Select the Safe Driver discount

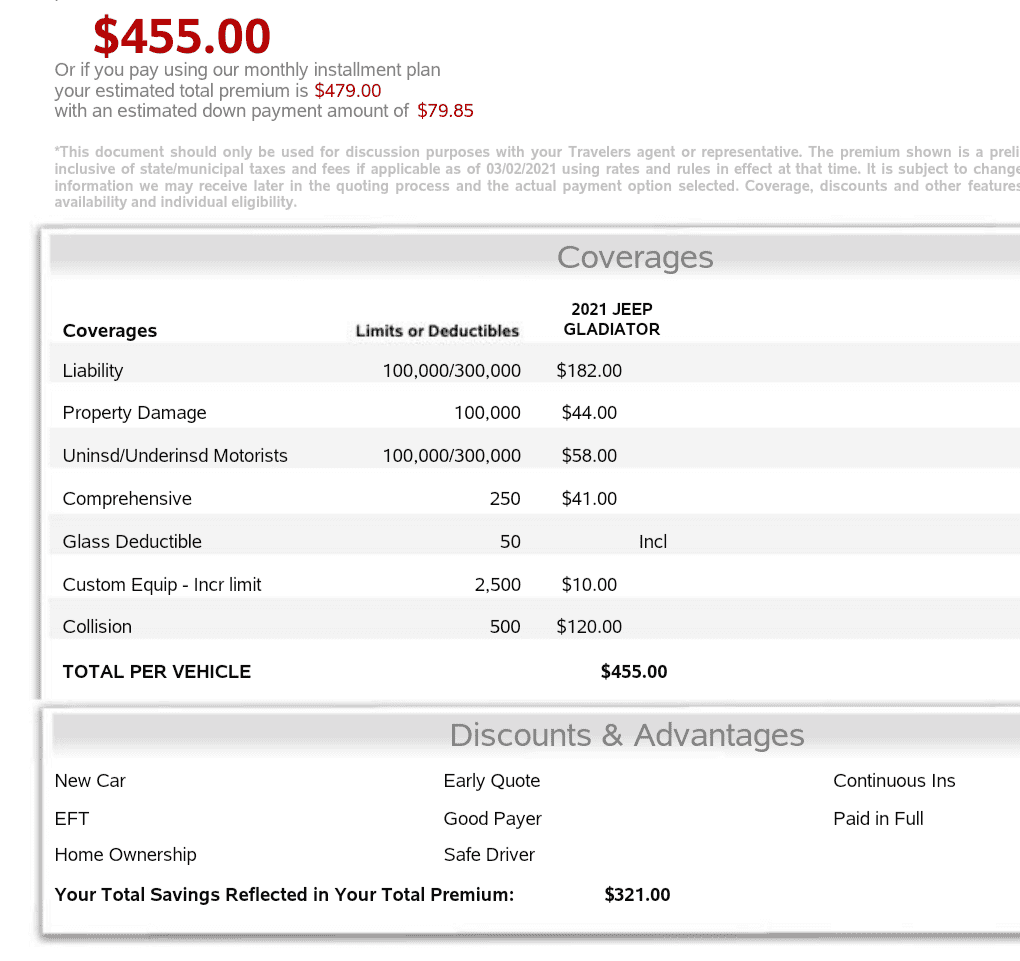489,854
